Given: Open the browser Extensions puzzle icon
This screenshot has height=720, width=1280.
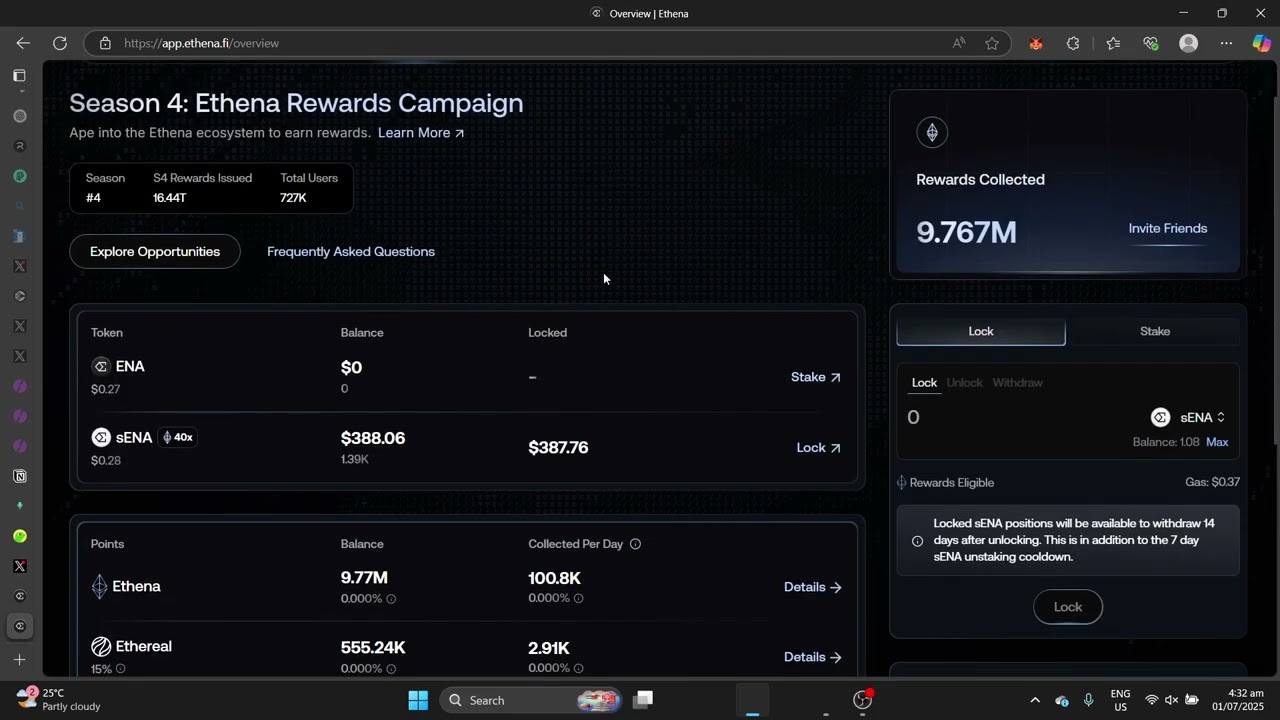Looking at the screenshot, I should (x=1073, y=43).
